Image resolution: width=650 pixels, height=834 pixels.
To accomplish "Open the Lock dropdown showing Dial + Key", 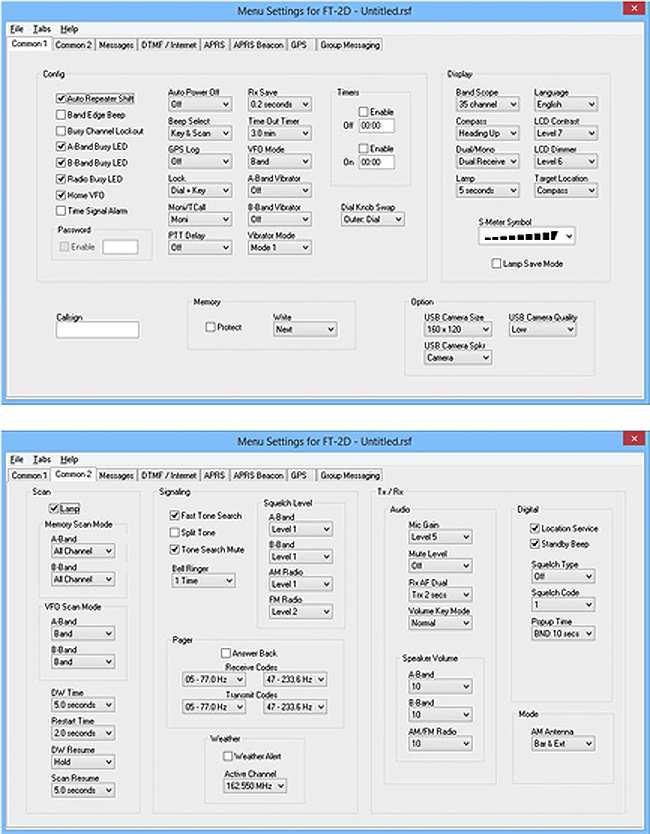I will tap(200, 190).
